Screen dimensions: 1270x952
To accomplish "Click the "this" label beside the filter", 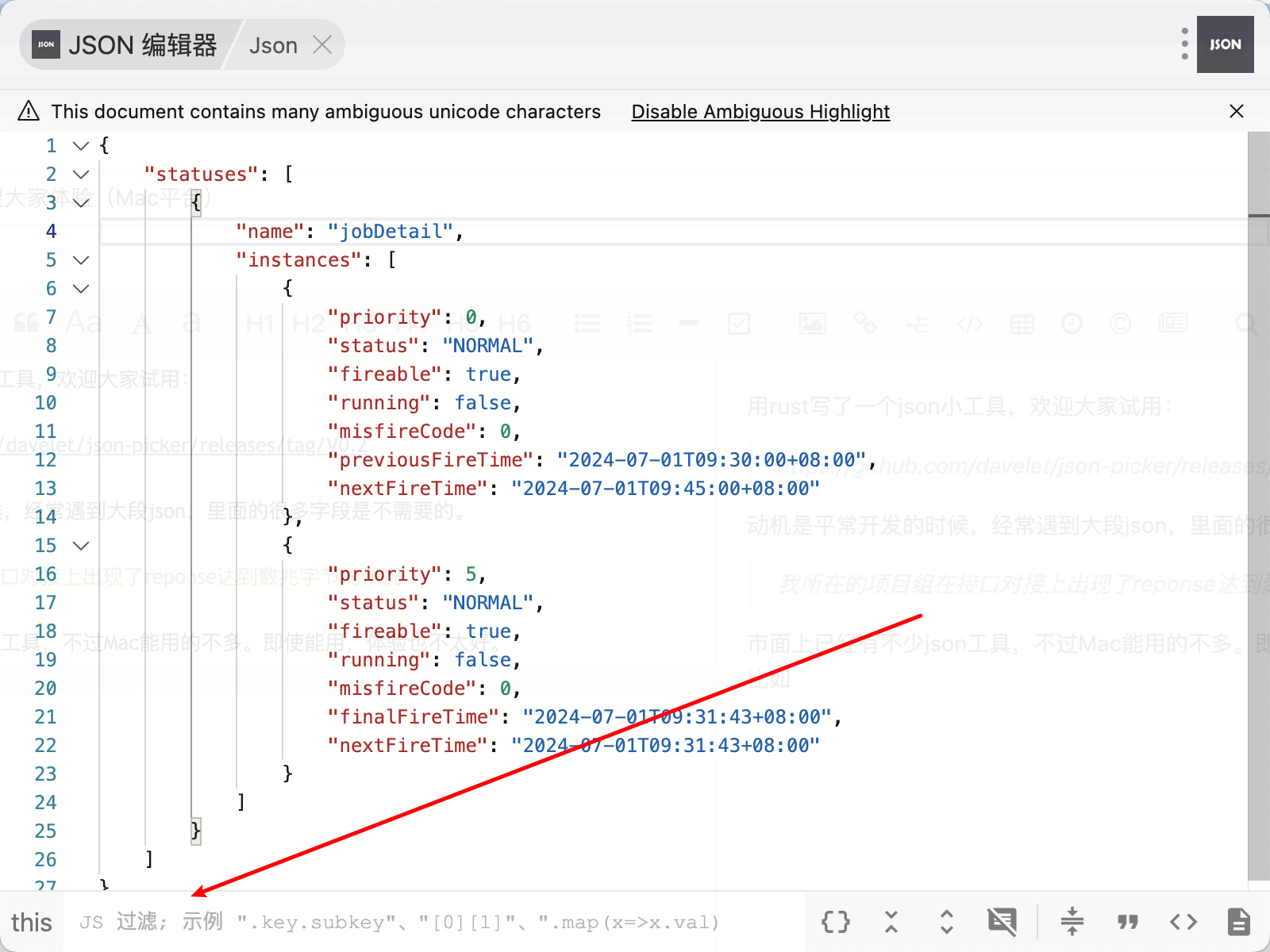I will click(x=32, y=923).
